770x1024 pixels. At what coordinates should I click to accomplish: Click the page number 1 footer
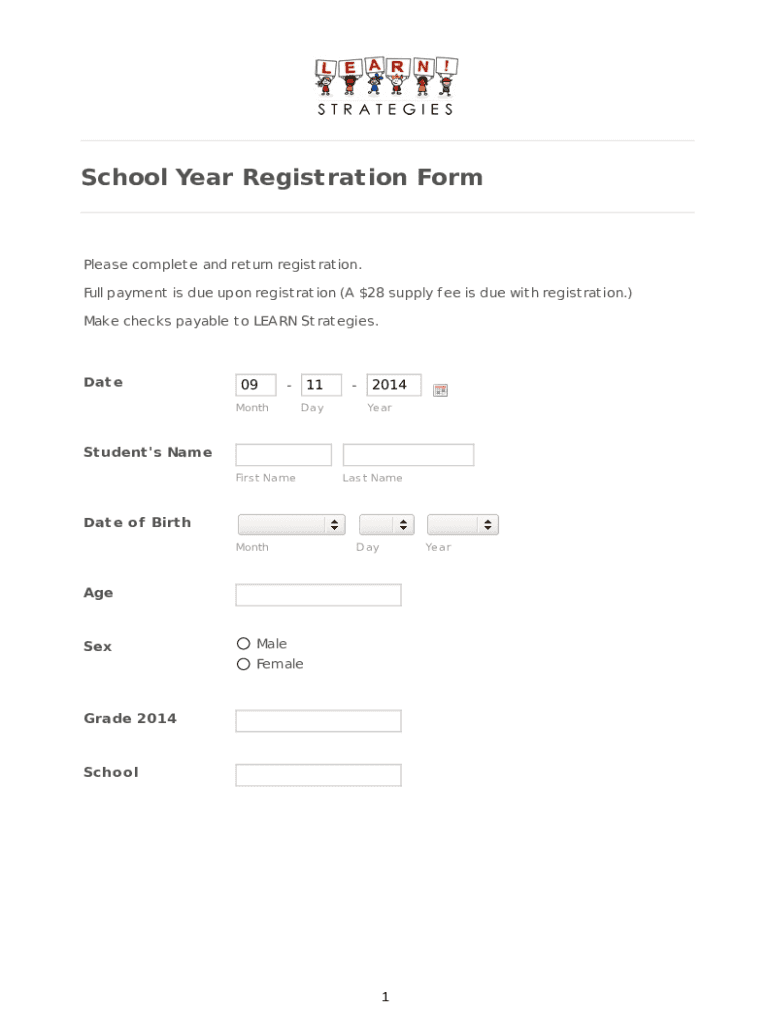(385, 997)
